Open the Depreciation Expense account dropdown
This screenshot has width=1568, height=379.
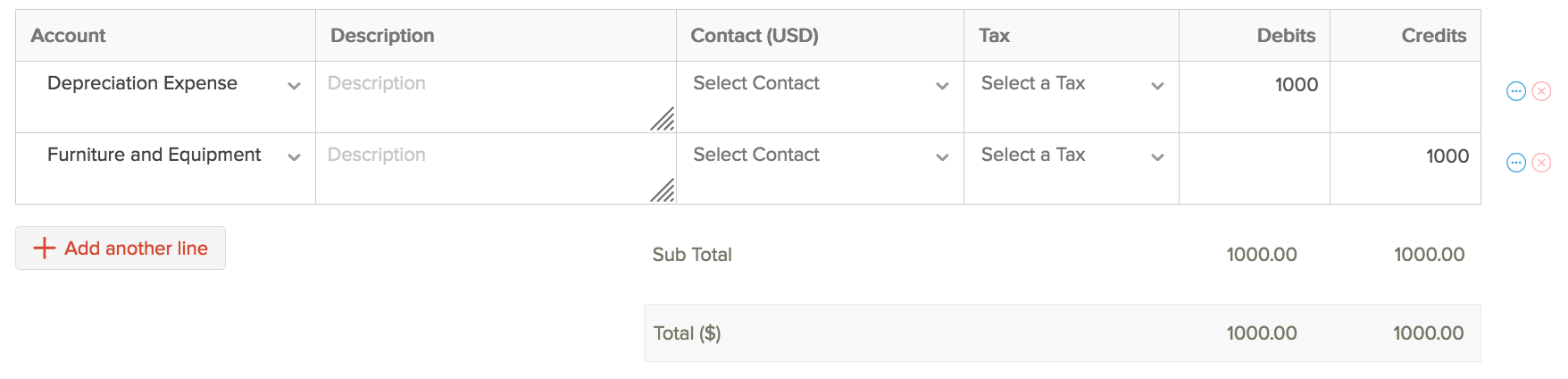294,86
